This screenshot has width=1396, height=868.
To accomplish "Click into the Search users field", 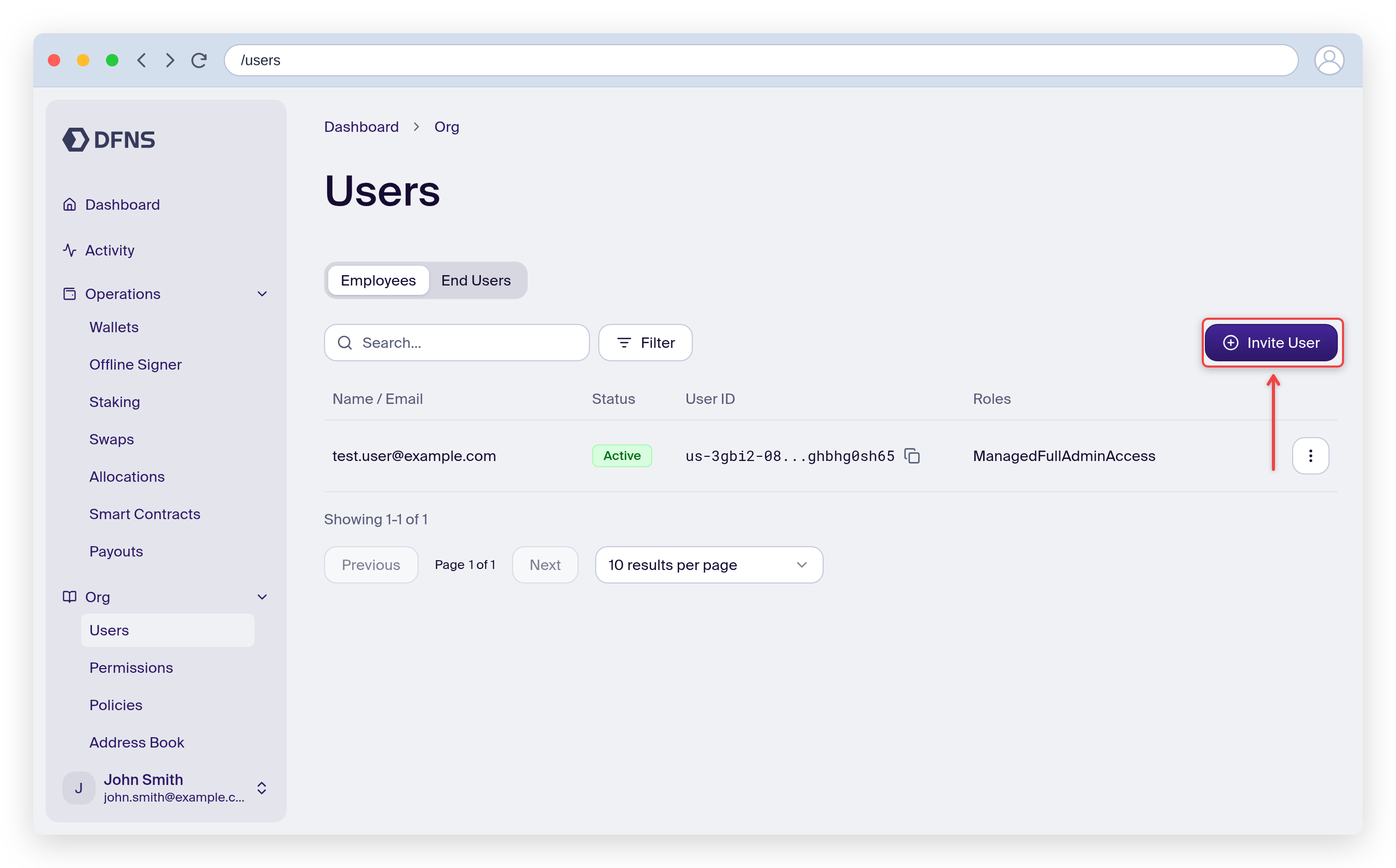I will coord(457,343).
